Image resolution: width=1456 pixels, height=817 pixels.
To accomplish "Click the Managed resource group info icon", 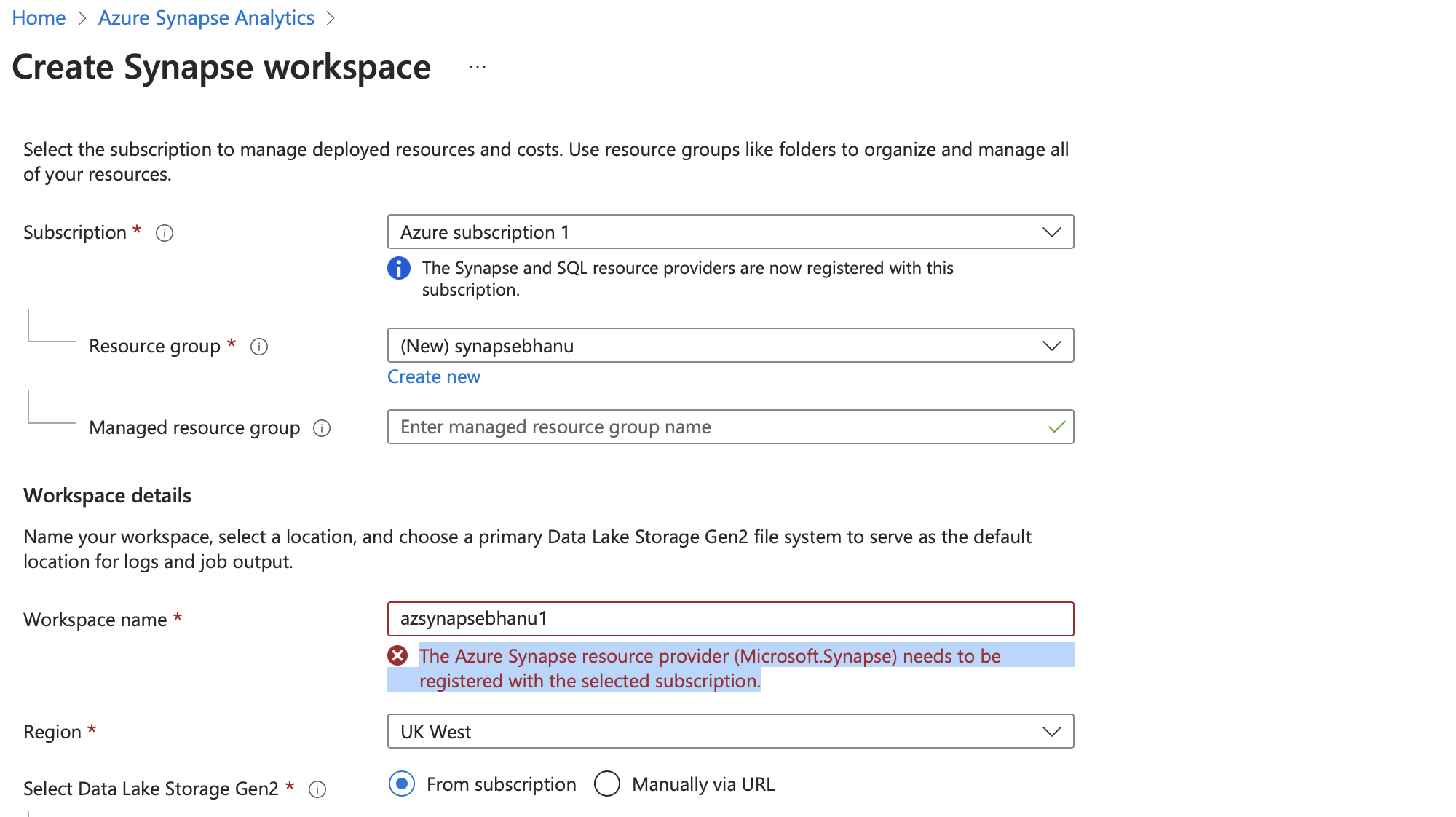I will point(322,428).
